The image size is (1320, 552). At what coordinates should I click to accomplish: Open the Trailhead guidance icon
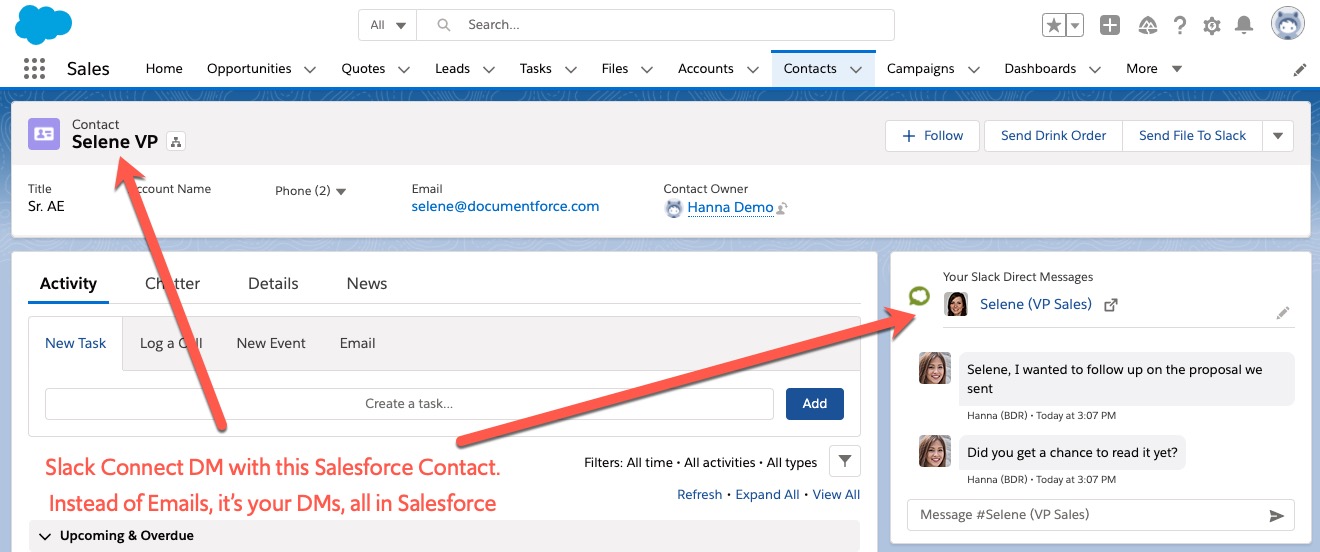(x=1148, y=25)
